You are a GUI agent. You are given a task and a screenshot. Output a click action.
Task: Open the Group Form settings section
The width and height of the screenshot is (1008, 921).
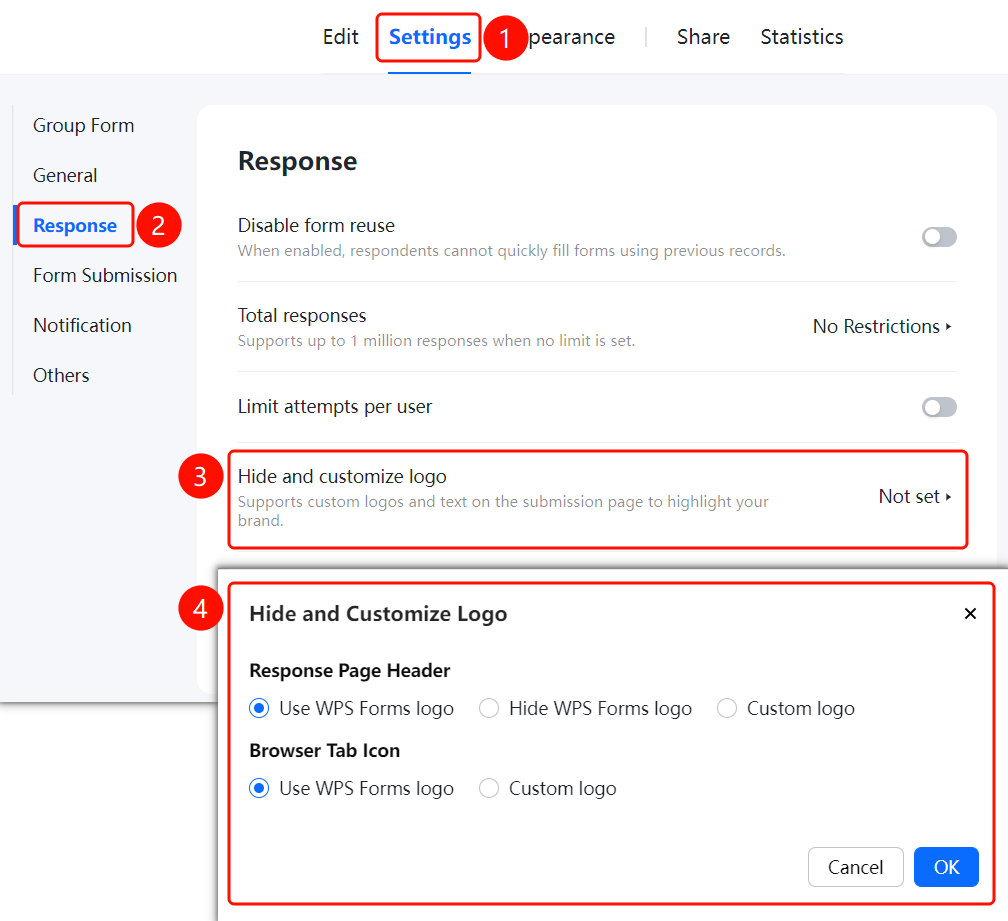coord(84,125)
